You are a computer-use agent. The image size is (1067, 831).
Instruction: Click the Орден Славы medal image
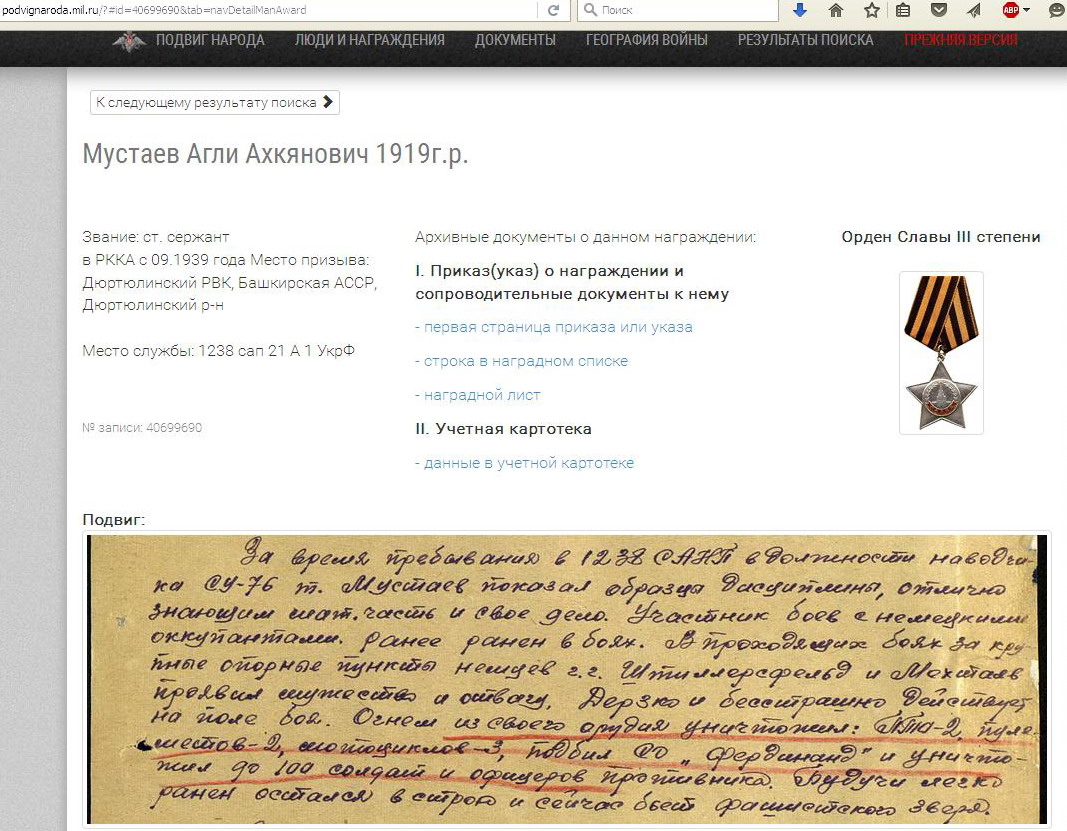point(941,352)
